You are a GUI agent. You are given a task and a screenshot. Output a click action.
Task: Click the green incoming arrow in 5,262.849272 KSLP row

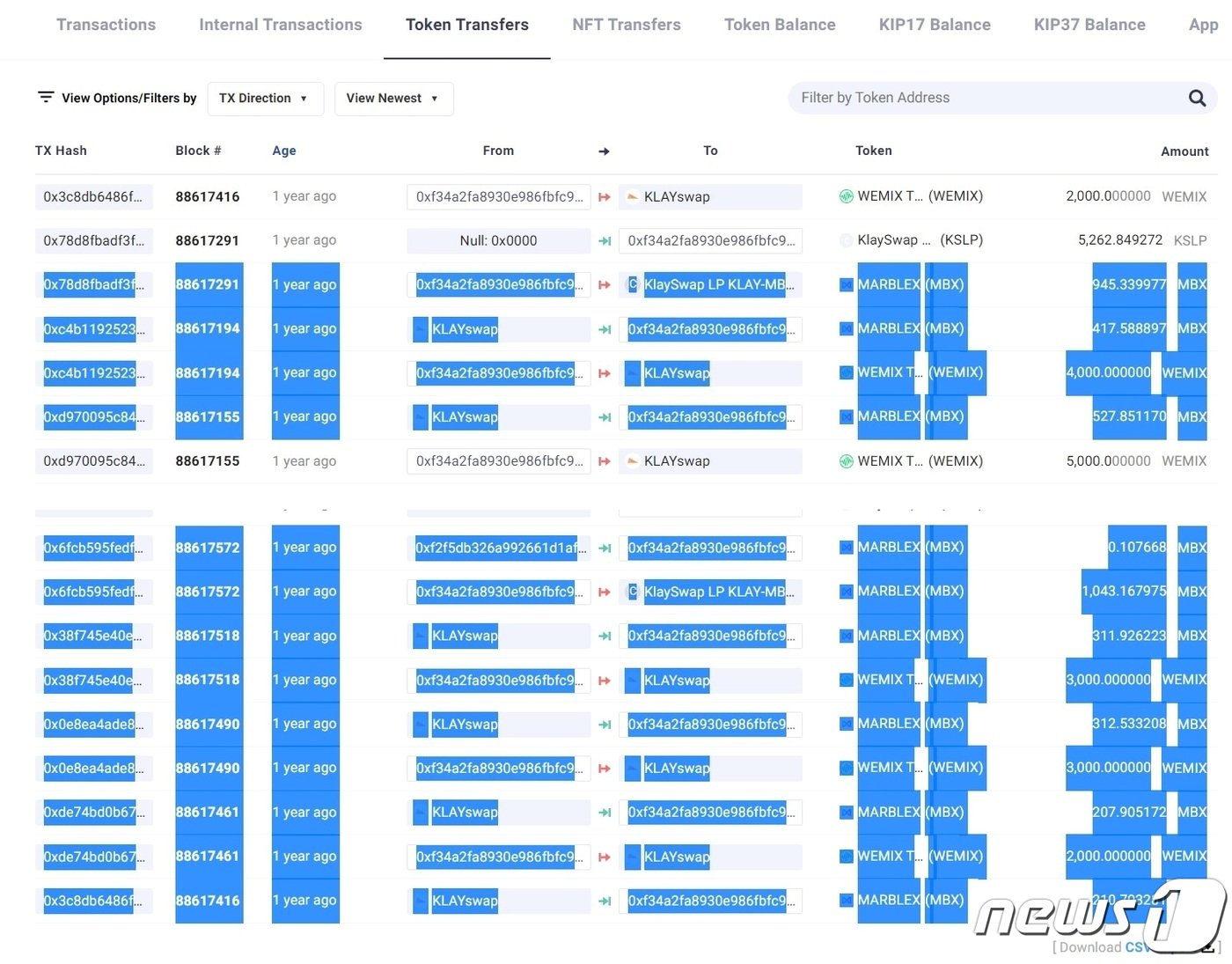point(605,241)
